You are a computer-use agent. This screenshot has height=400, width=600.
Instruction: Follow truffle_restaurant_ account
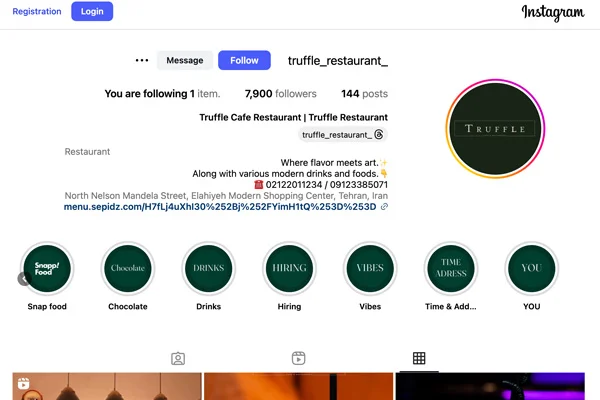[x=244, y=60]
